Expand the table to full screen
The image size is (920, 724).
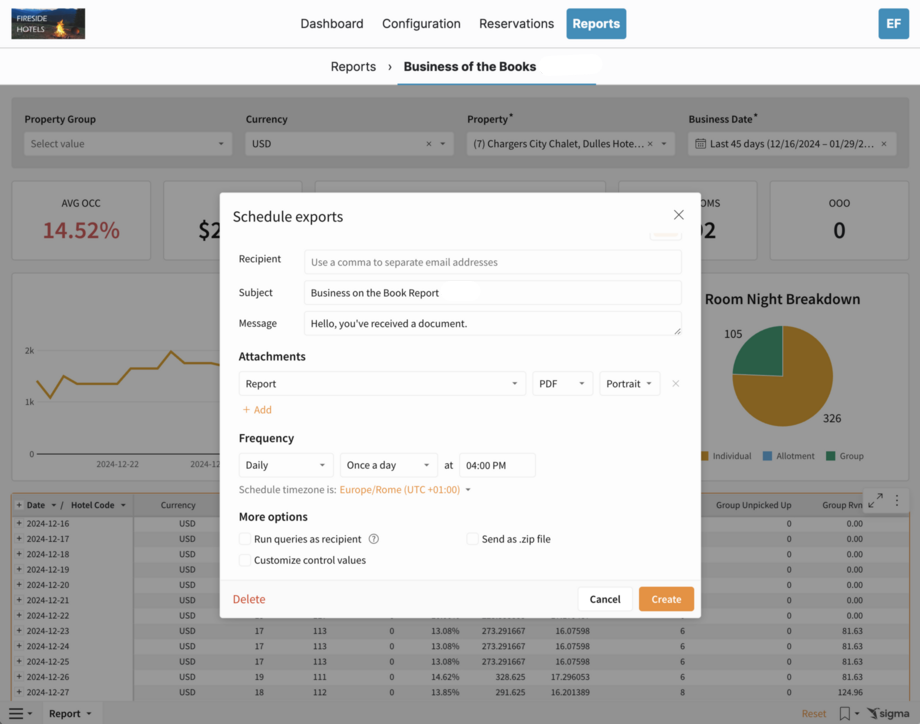coord(875,500)
